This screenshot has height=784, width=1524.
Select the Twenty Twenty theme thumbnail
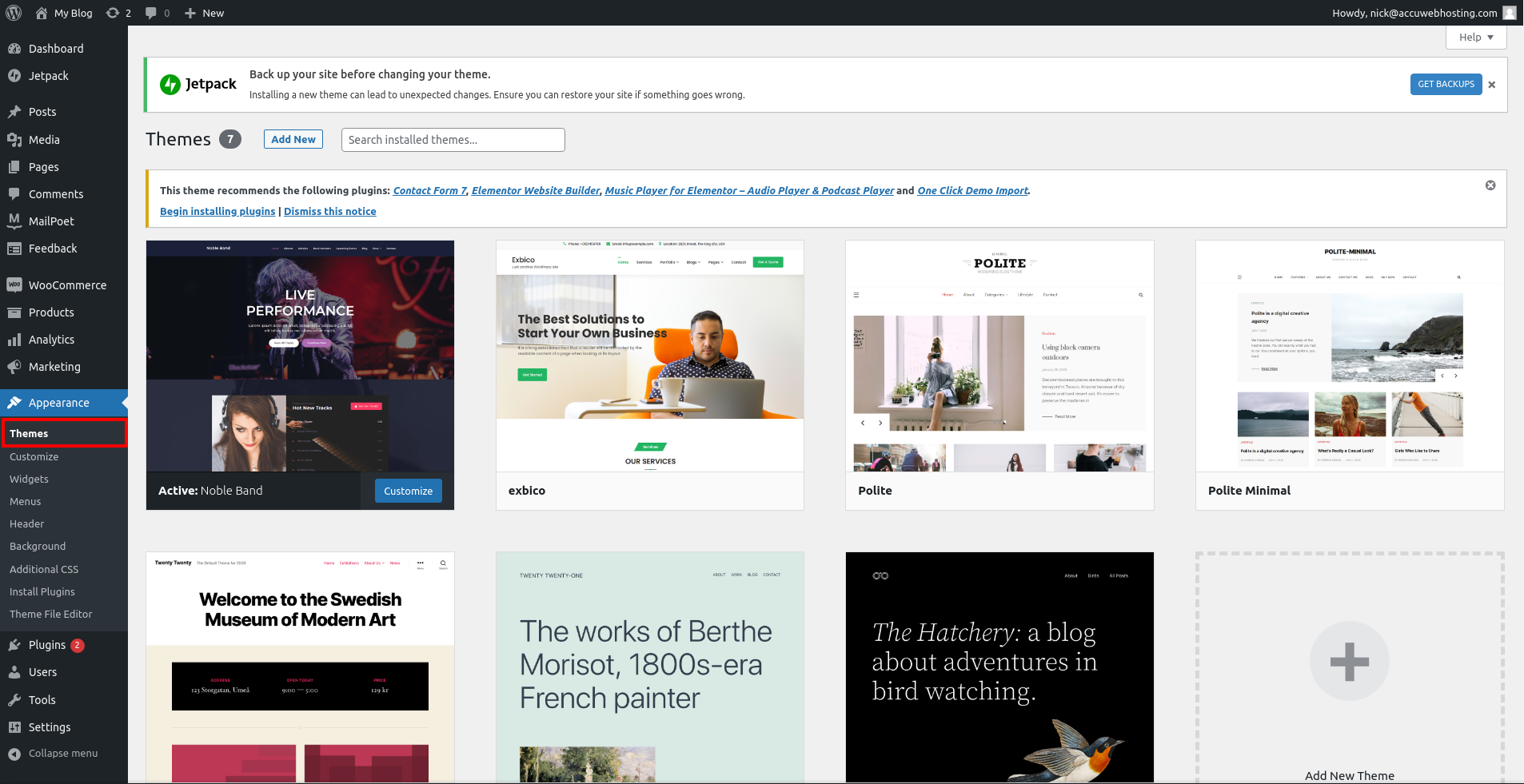[300, 667]
